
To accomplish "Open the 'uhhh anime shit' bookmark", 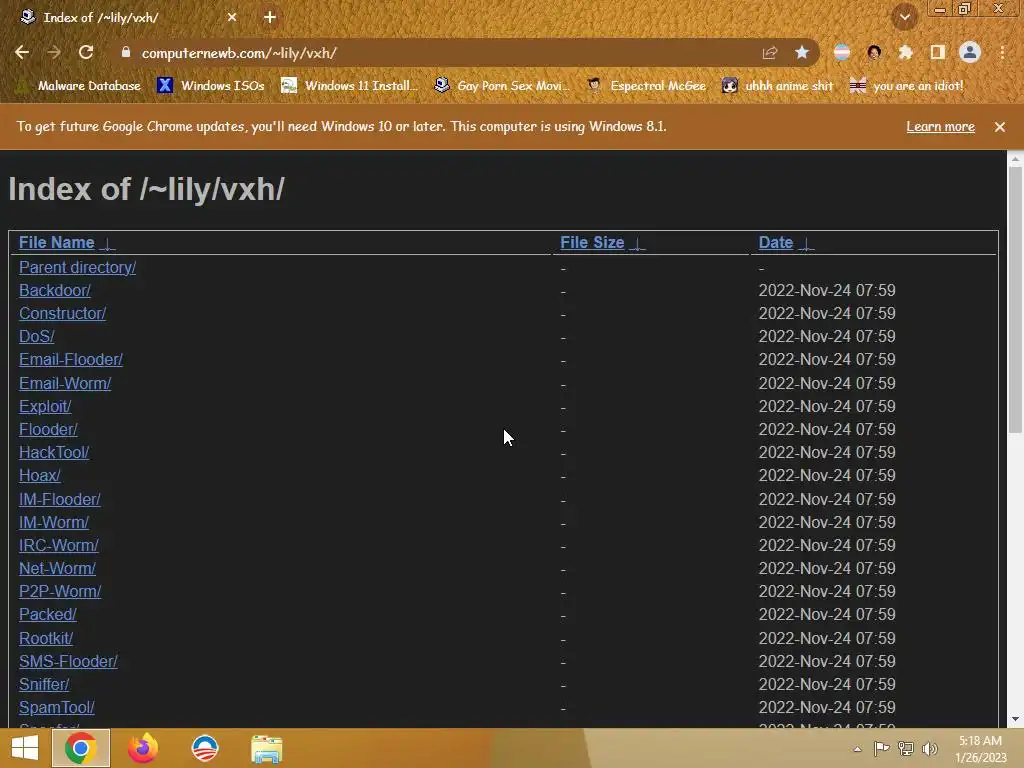I will click(x=777, y=86).
